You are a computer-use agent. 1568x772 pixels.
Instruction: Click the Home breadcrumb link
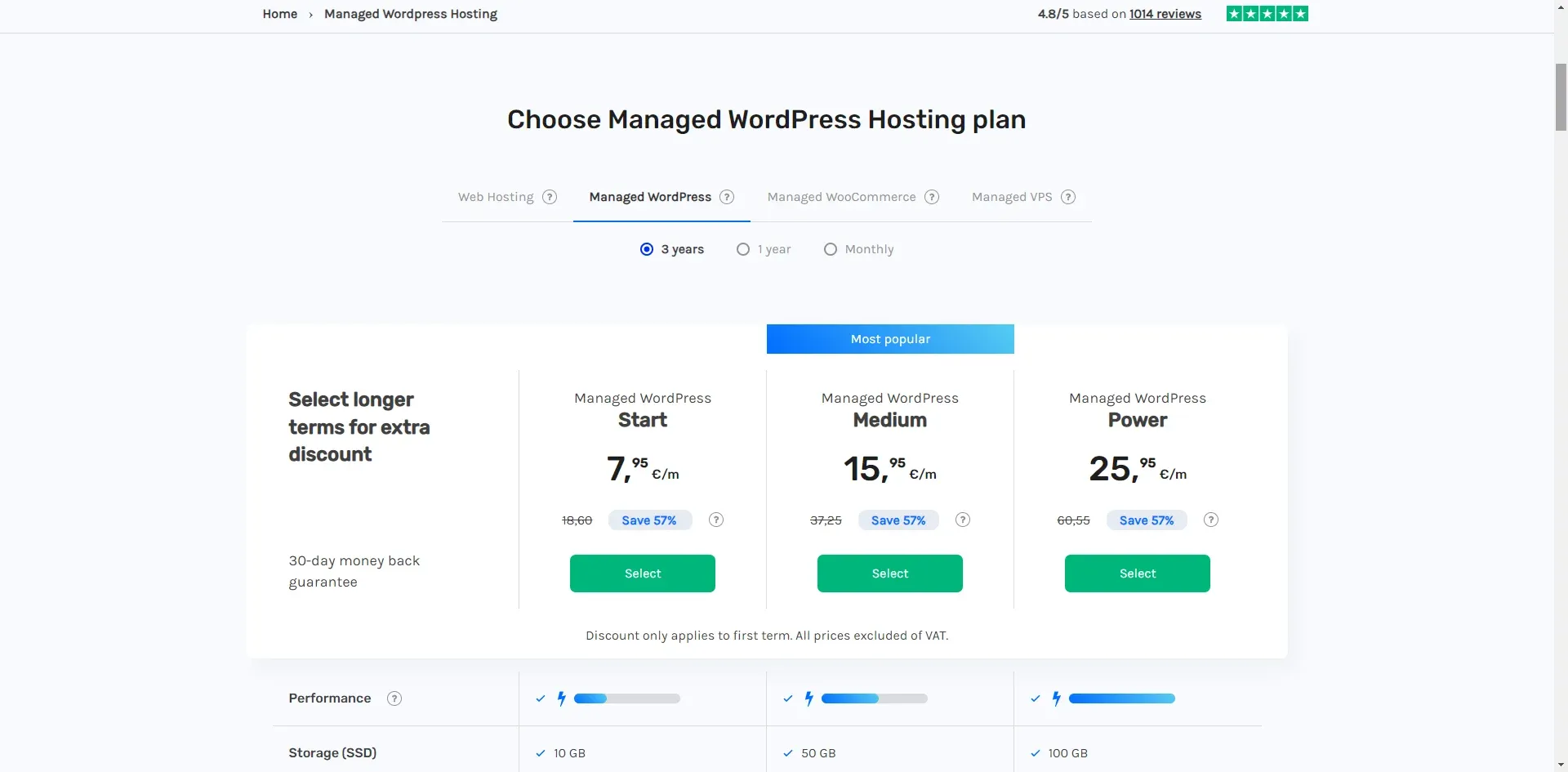279,14
